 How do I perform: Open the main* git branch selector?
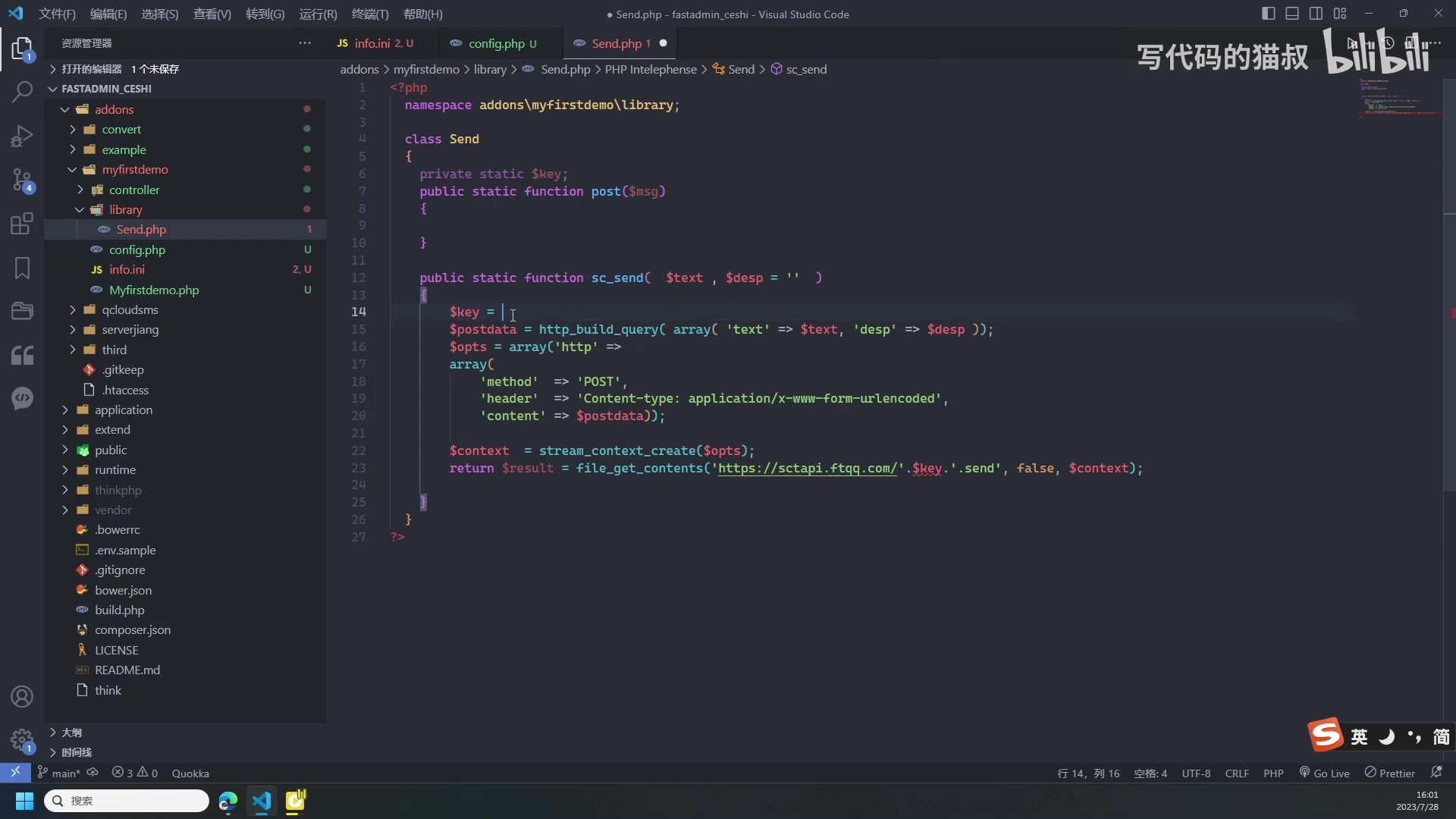click(59, 773)
